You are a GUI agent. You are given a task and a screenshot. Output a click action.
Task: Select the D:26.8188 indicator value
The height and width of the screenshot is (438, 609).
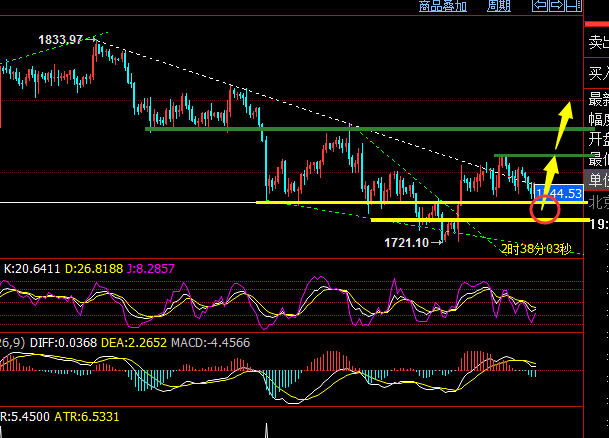(x=94, y=268)
